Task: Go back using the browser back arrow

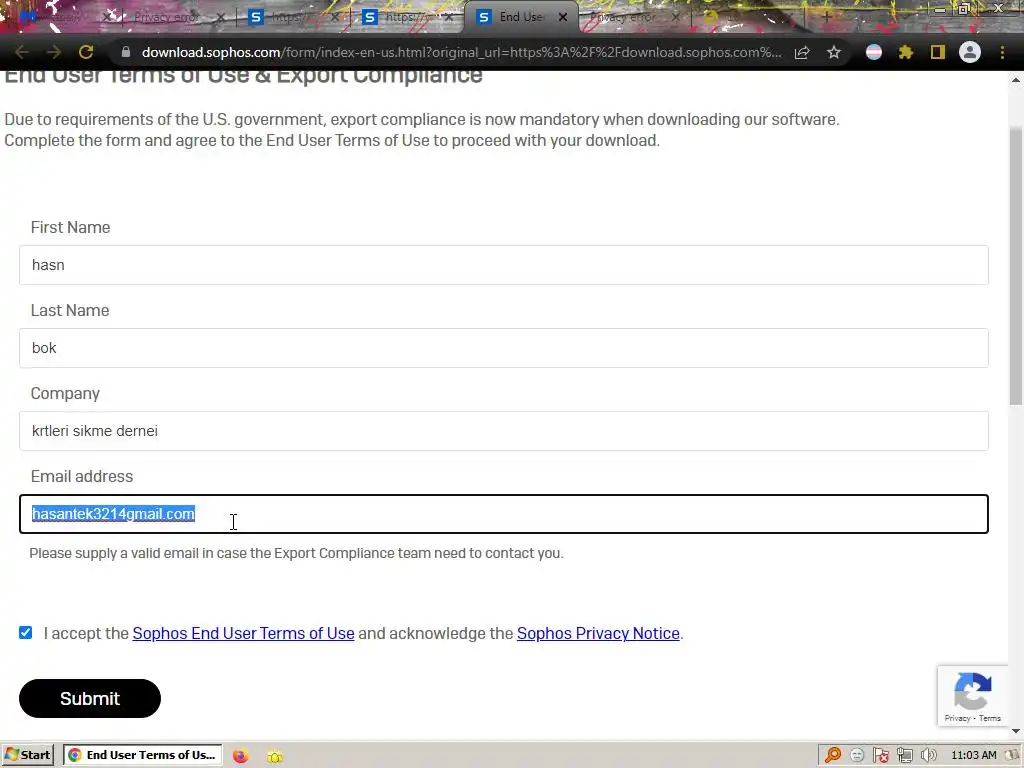Action: 22,52
